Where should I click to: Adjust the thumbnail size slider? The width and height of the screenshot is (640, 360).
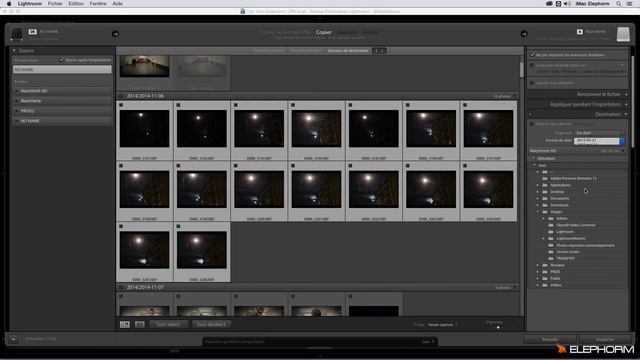(x=498, y=327)
